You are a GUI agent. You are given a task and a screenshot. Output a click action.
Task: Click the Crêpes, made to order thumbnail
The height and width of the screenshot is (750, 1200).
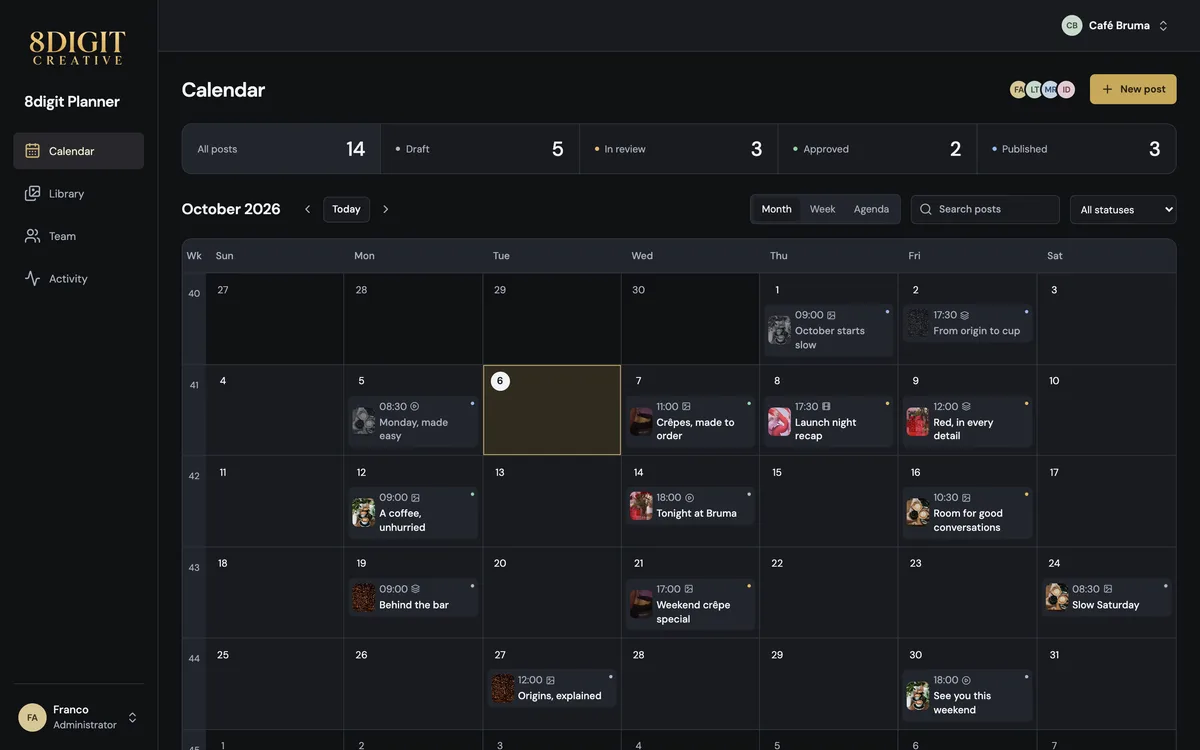[641, 422]
